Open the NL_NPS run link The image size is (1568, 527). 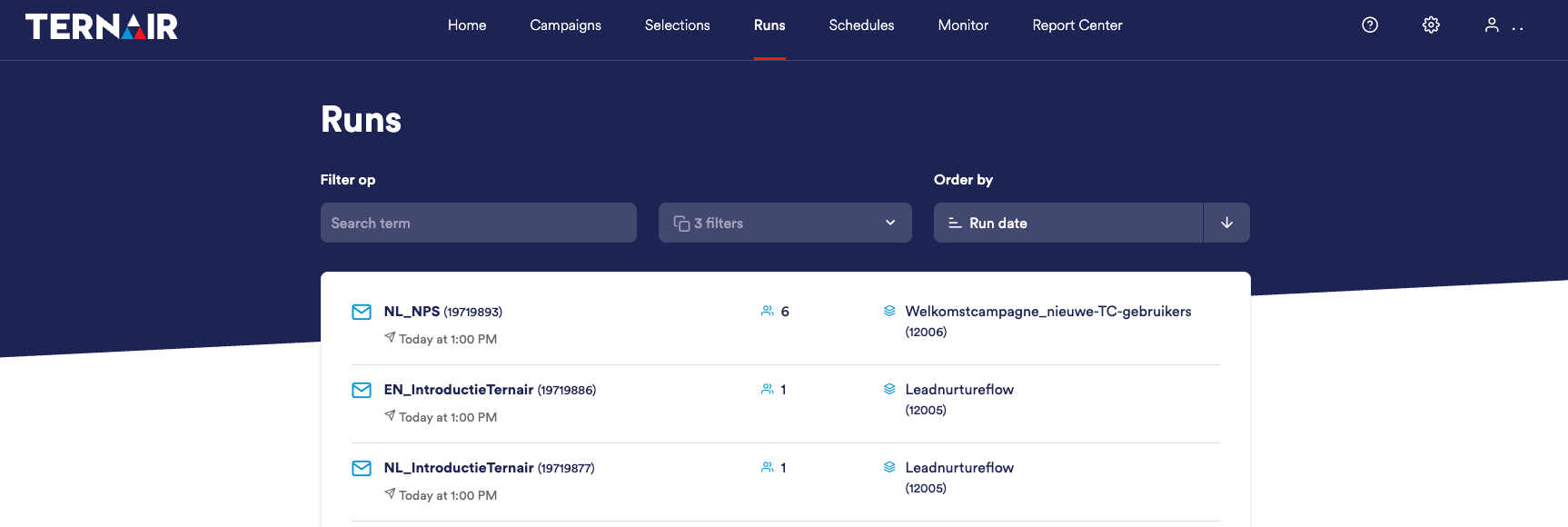click(412, 312)
